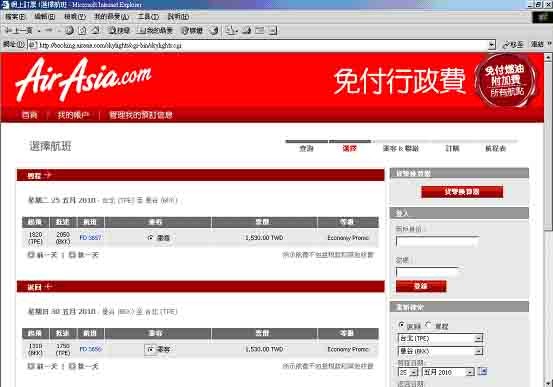Viewport: 553px width, 387px height.
Task: Go back with the 上一頁 toolbar button
Action: [x=19, y=30]
